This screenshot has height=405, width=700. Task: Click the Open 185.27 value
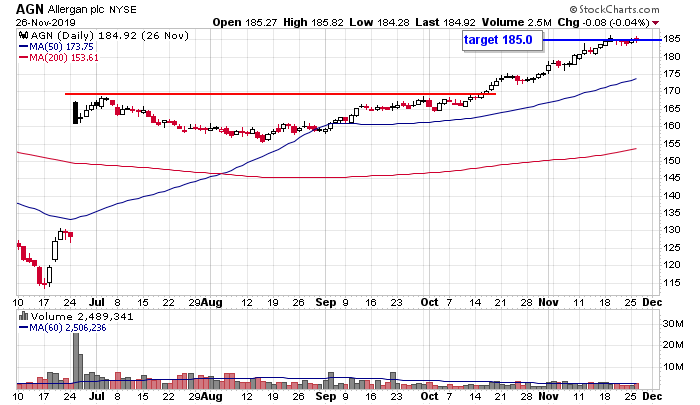[245, 22]
